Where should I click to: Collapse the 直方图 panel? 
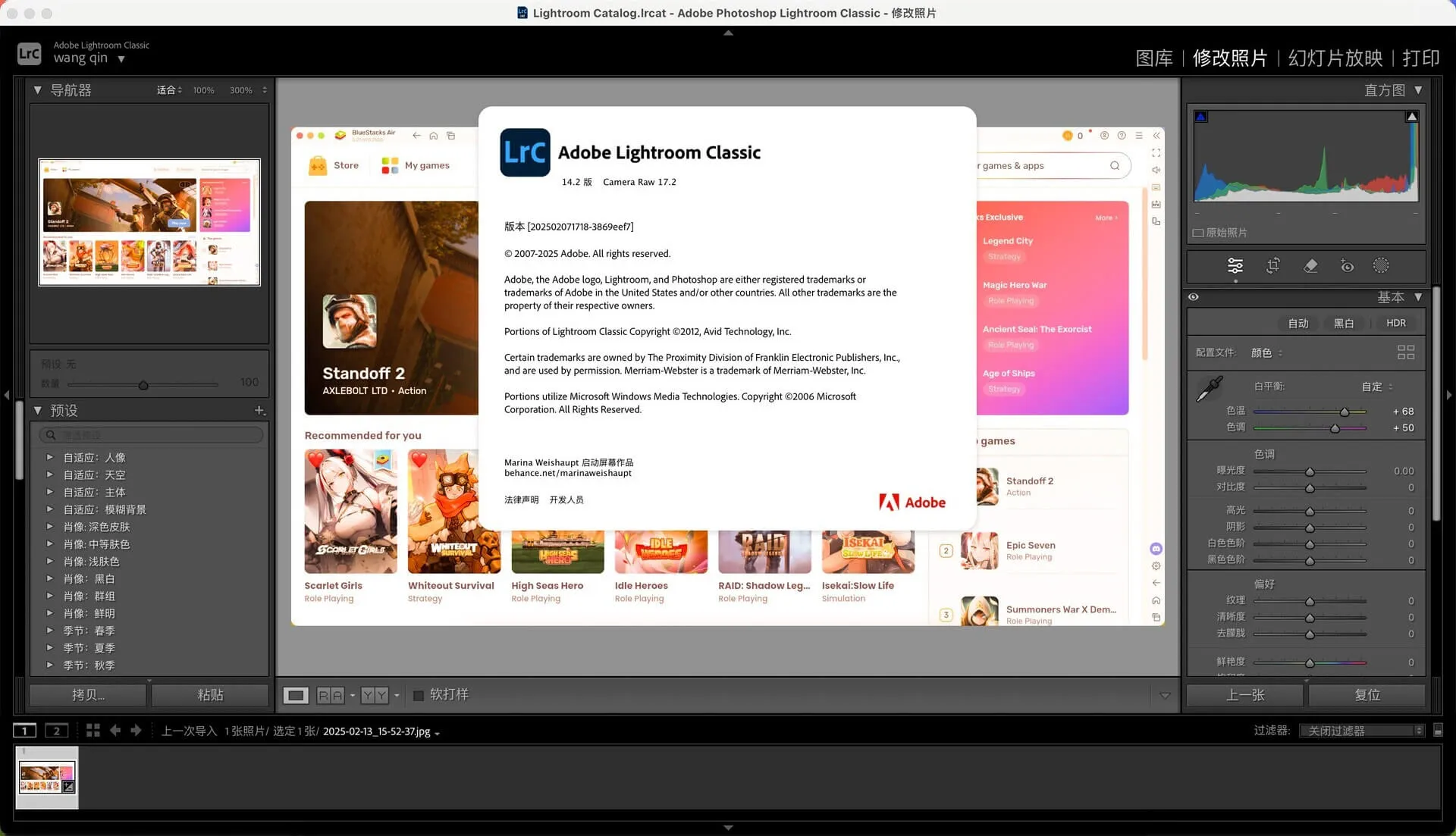coord(1418,90)
